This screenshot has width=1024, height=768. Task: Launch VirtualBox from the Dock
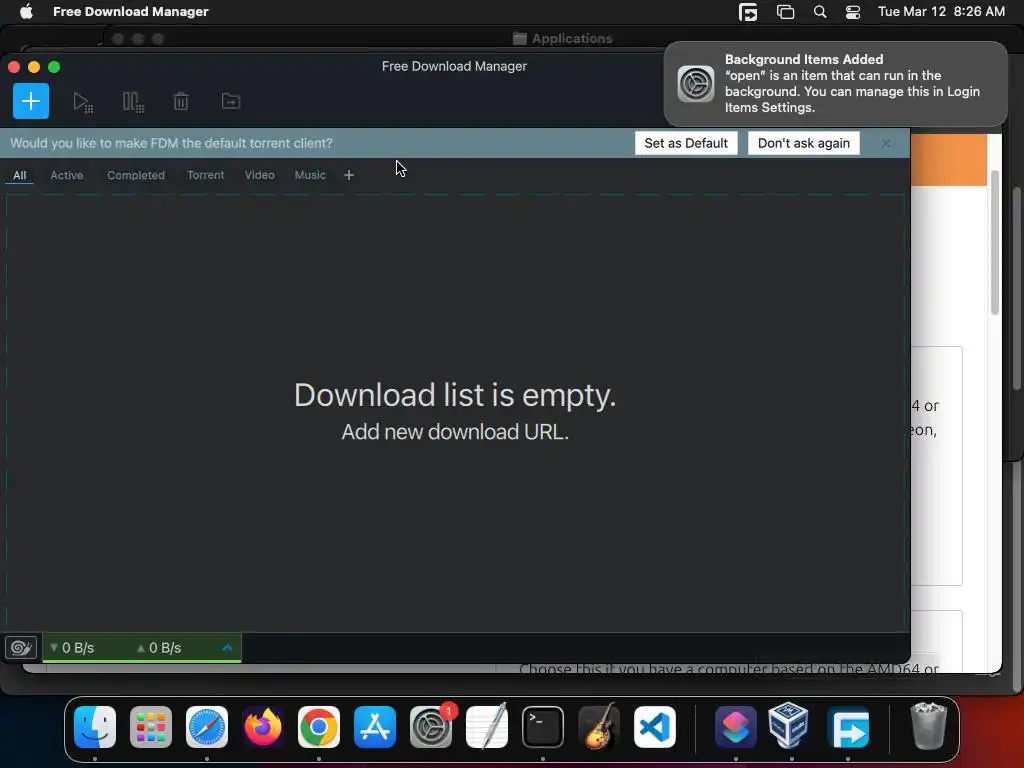[x=789, y=726]
